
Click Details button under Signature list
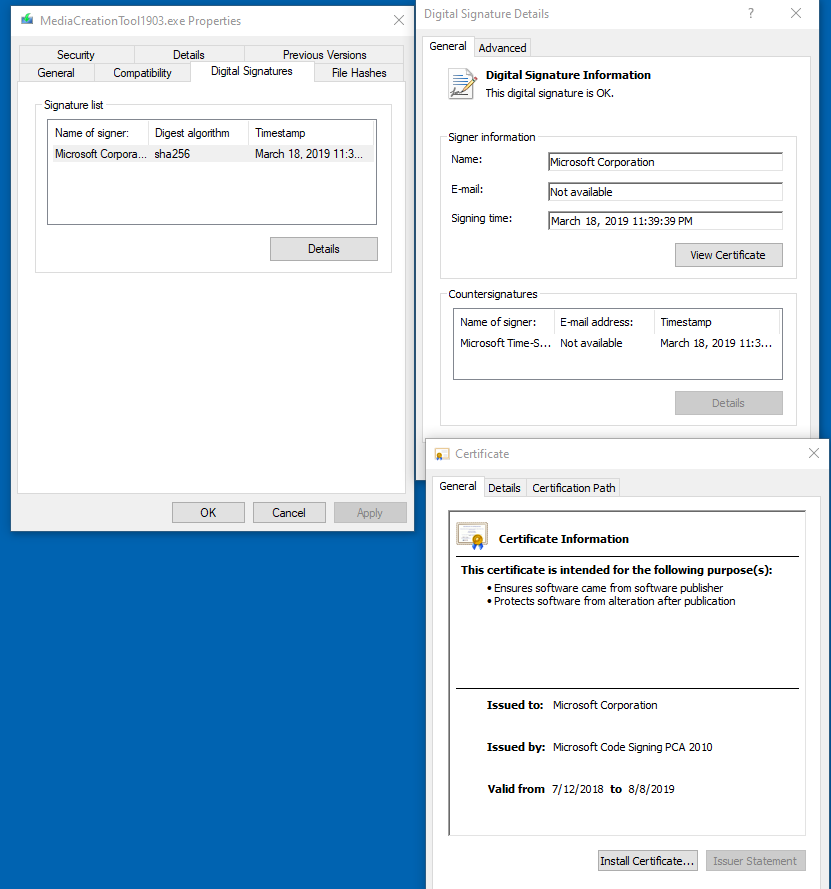click(x=324, y=249)
